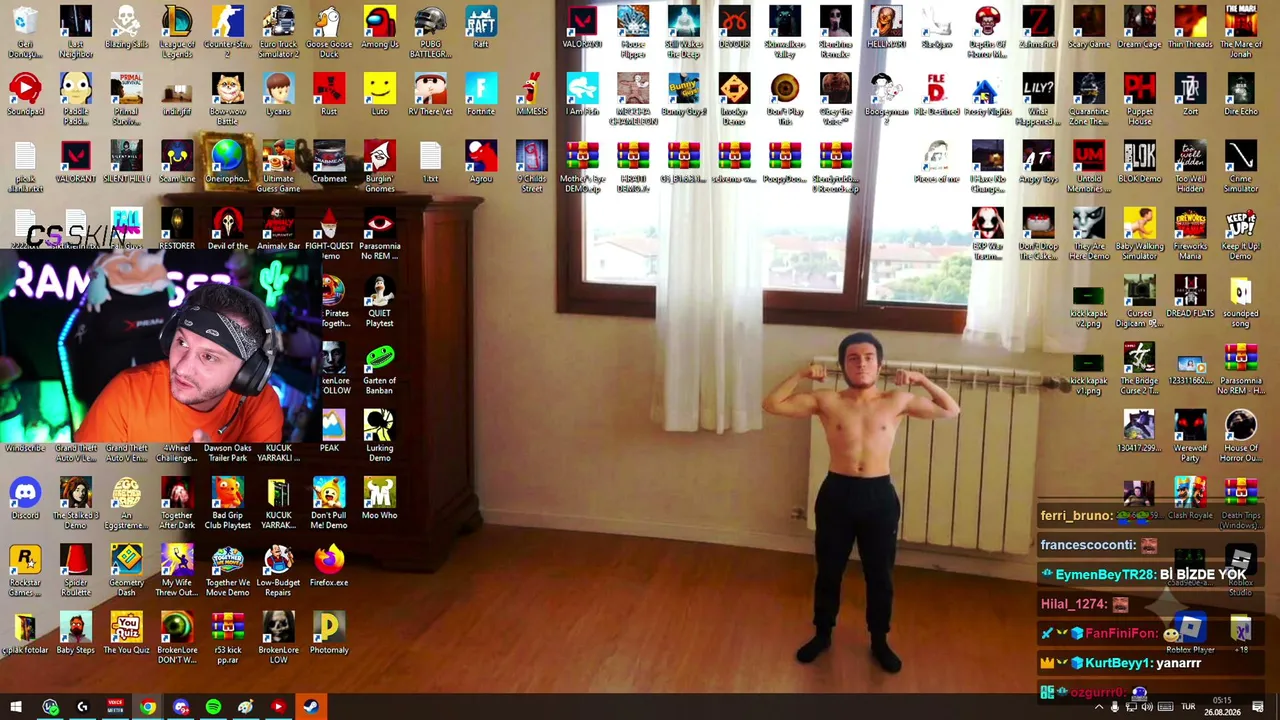Select the Together After Dark icon
The image size is (1280, 720).
177,502
